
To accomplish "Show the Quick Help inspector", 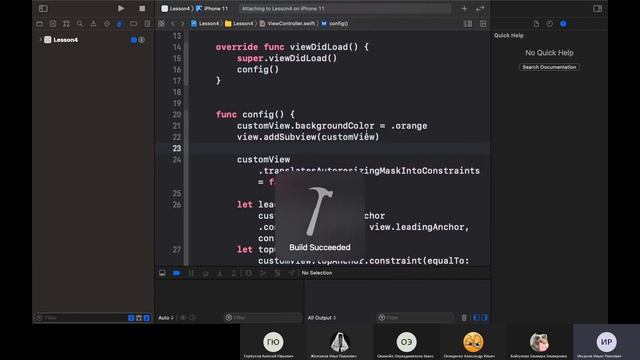I will (563, 24).
